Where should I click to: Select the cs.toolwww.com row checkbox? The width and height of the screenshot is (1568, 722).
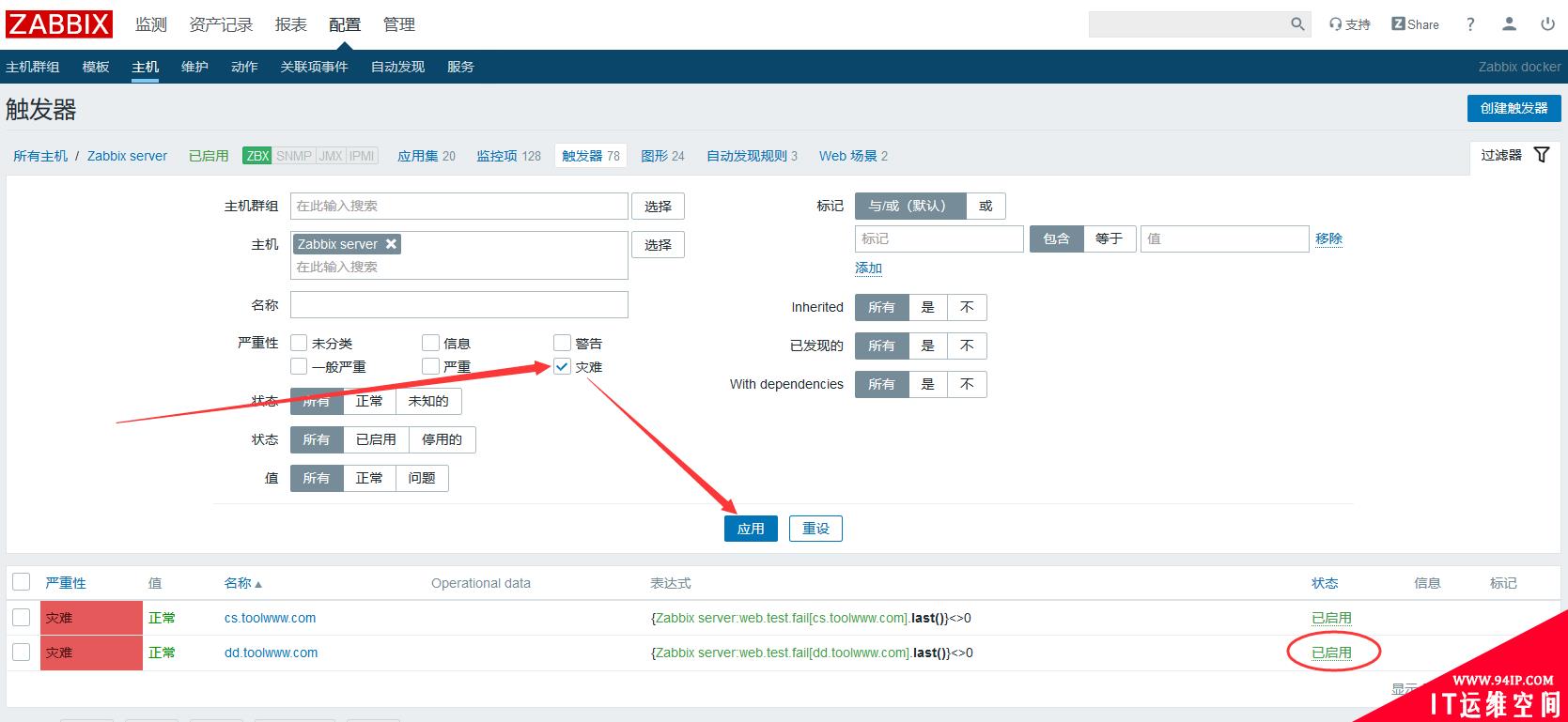22,617
